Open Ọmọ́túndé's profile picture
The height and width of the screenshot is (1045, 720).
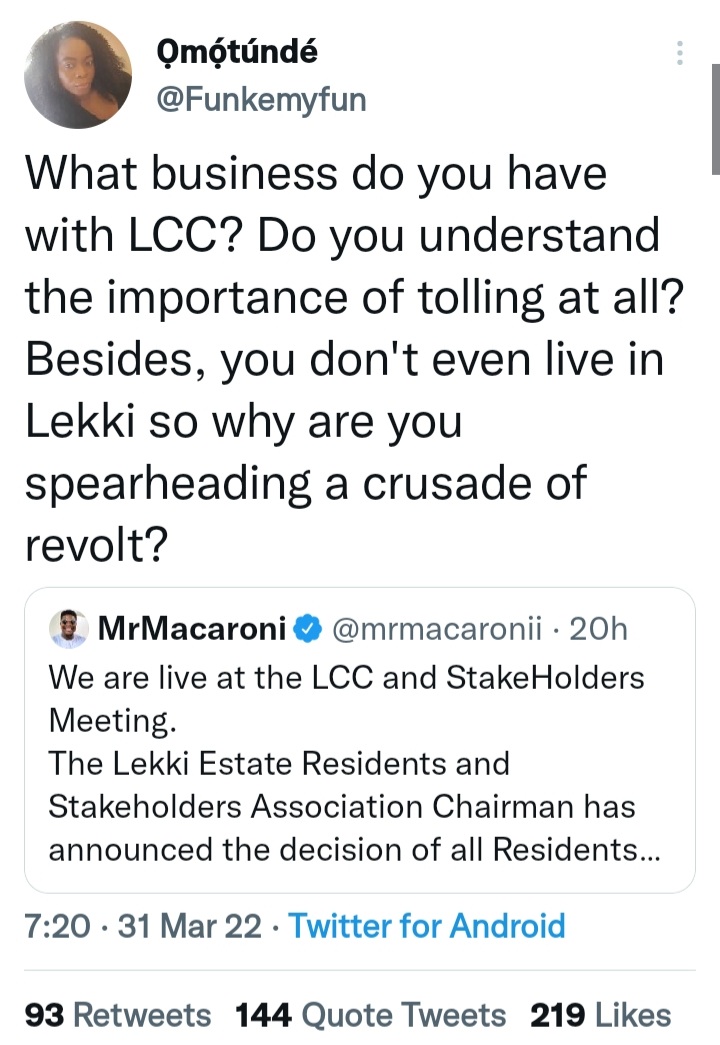(x=78, y=75)
